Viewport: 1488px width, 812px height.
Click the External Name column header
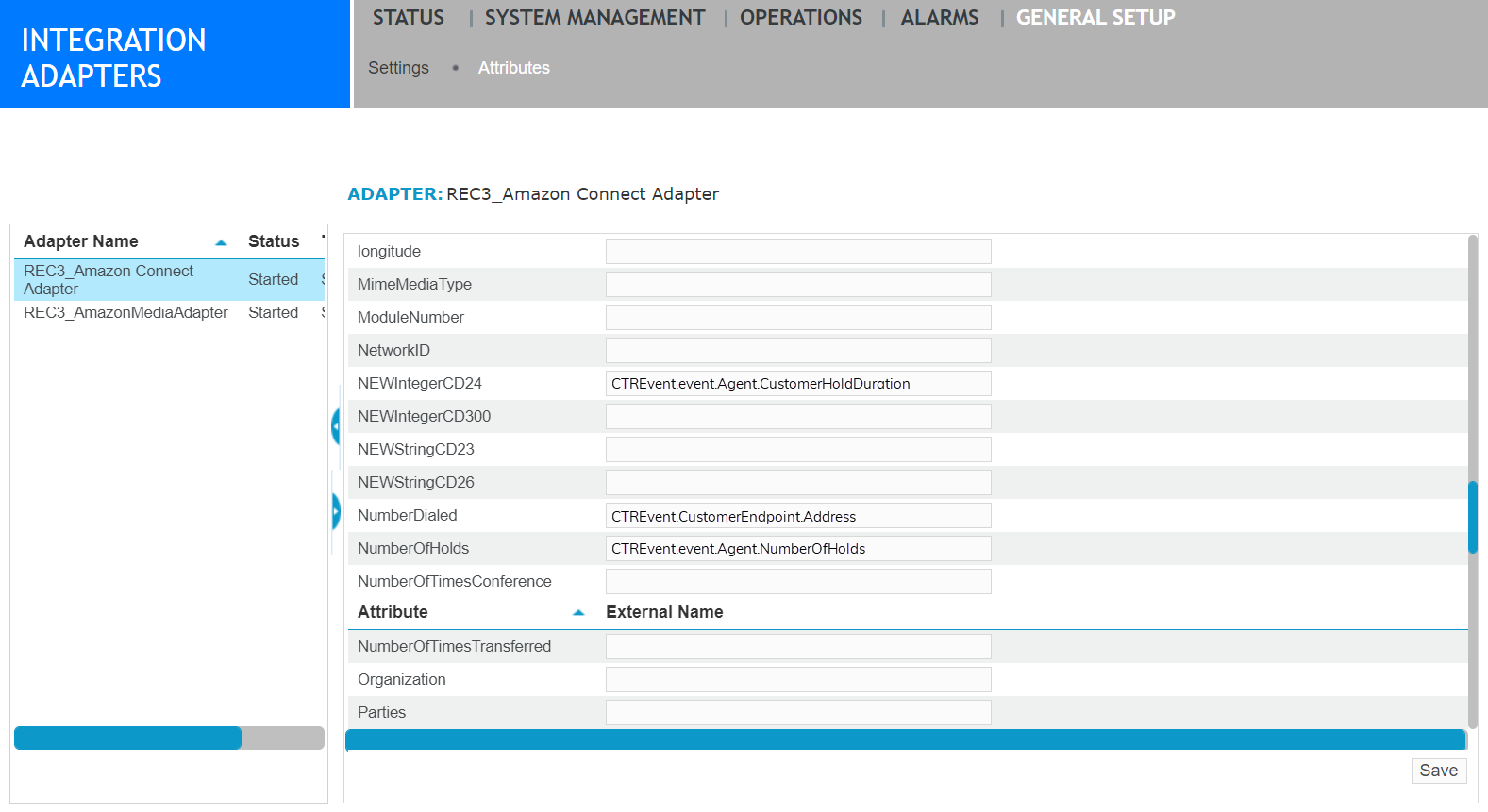click(664, 612)
